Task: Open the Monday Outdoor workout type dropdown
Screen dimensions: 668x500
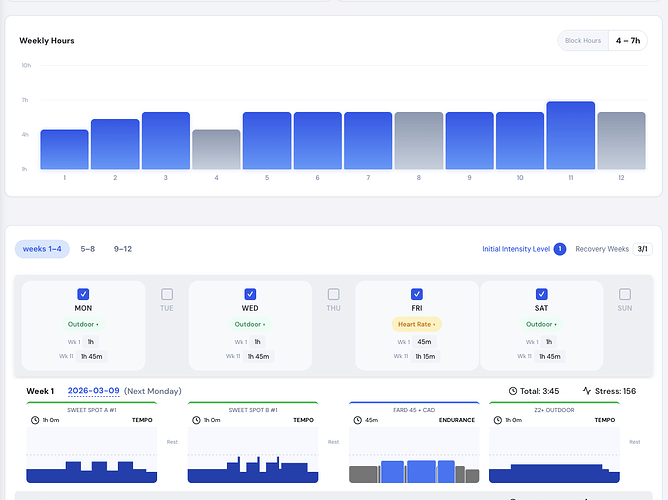Action: [83, 324]
